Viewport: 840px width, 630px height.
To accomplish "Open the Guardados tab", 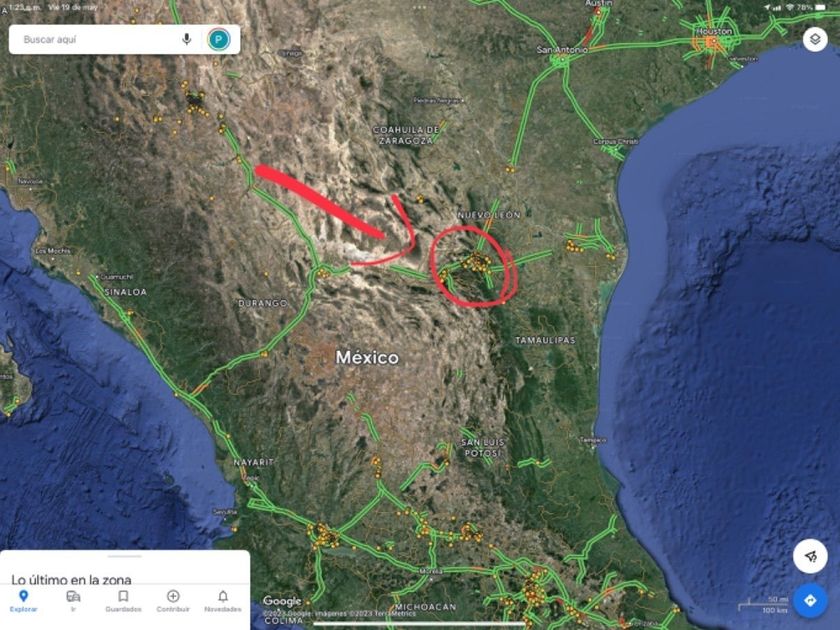I will [123, 601].
